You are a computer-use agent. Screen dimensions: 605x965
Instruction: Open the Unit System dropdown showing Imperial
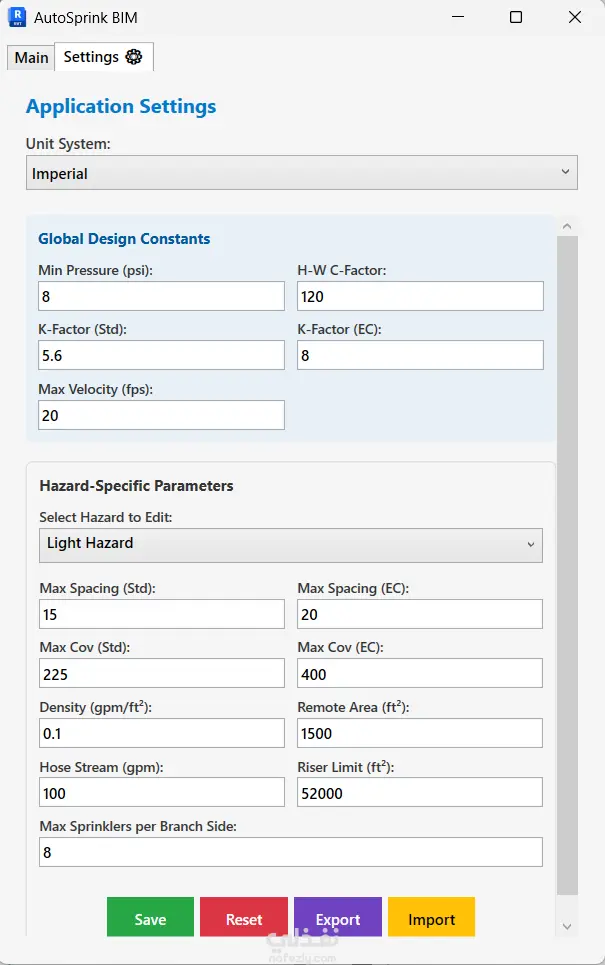(x=302, y=173)
